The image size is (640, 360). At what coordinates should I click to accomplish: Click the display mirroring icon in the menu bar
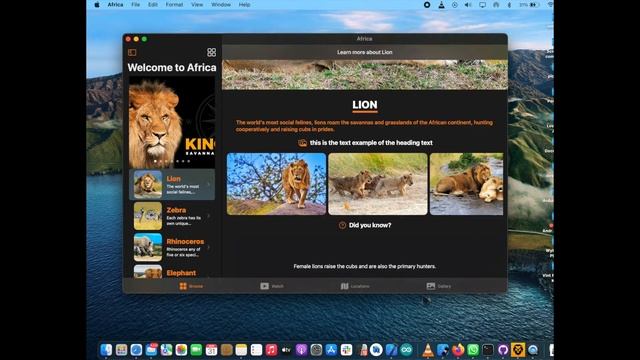(x=482, y=5)
